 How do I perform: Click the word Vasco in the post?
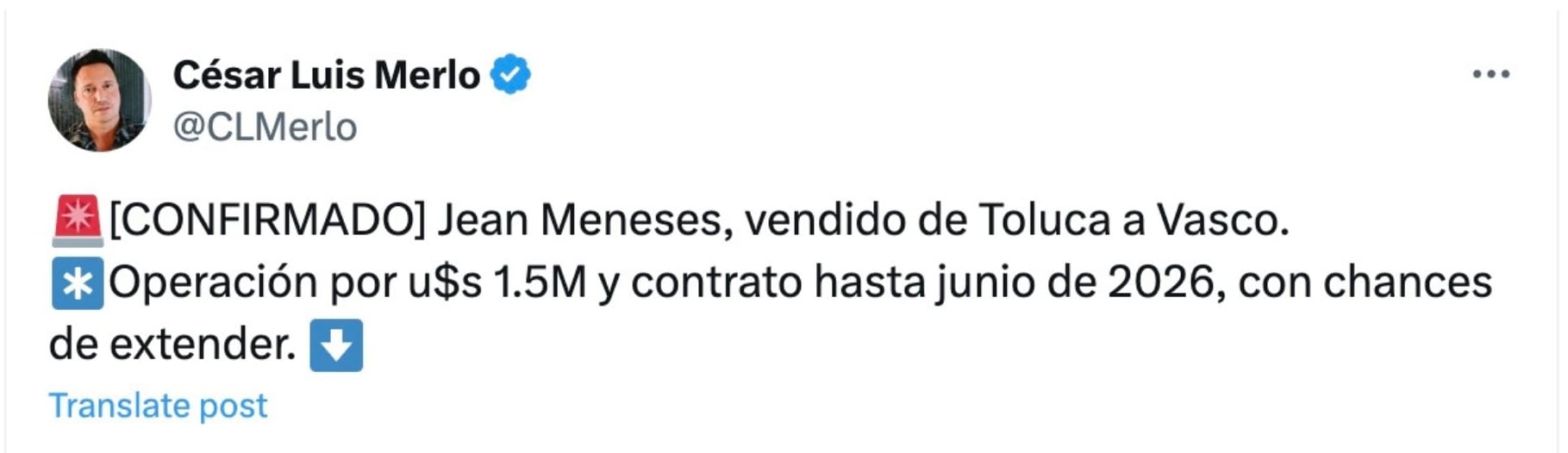click(x=1221, y=220)
